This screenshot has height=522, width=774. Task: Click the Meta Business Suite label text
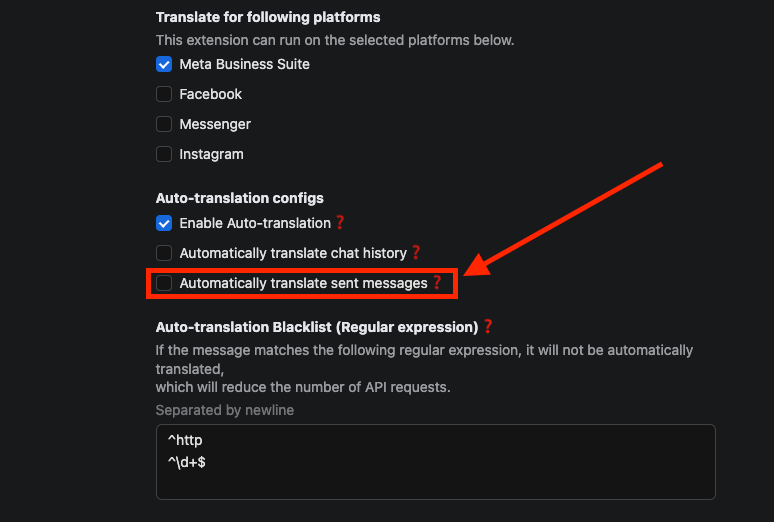245,64
